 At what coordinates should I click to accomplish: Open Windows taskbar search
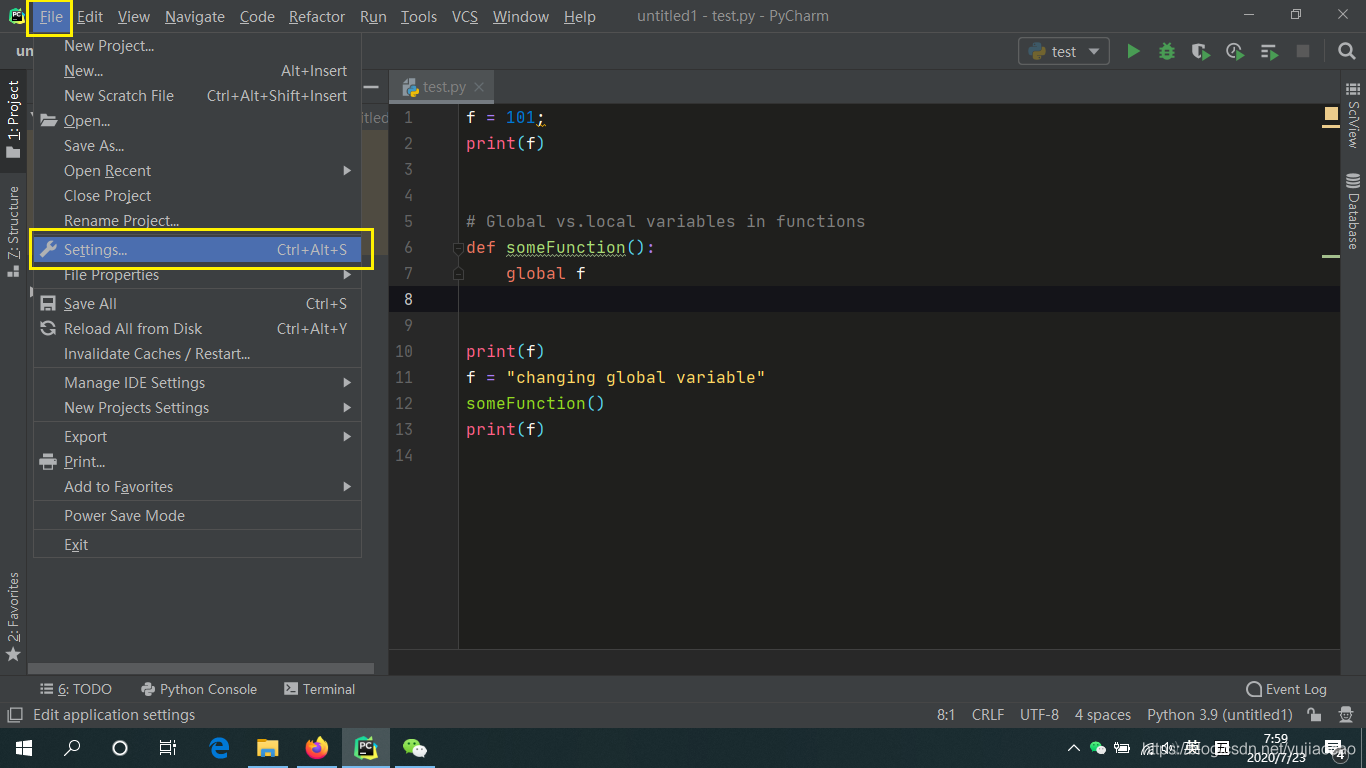tap(72, 748)
